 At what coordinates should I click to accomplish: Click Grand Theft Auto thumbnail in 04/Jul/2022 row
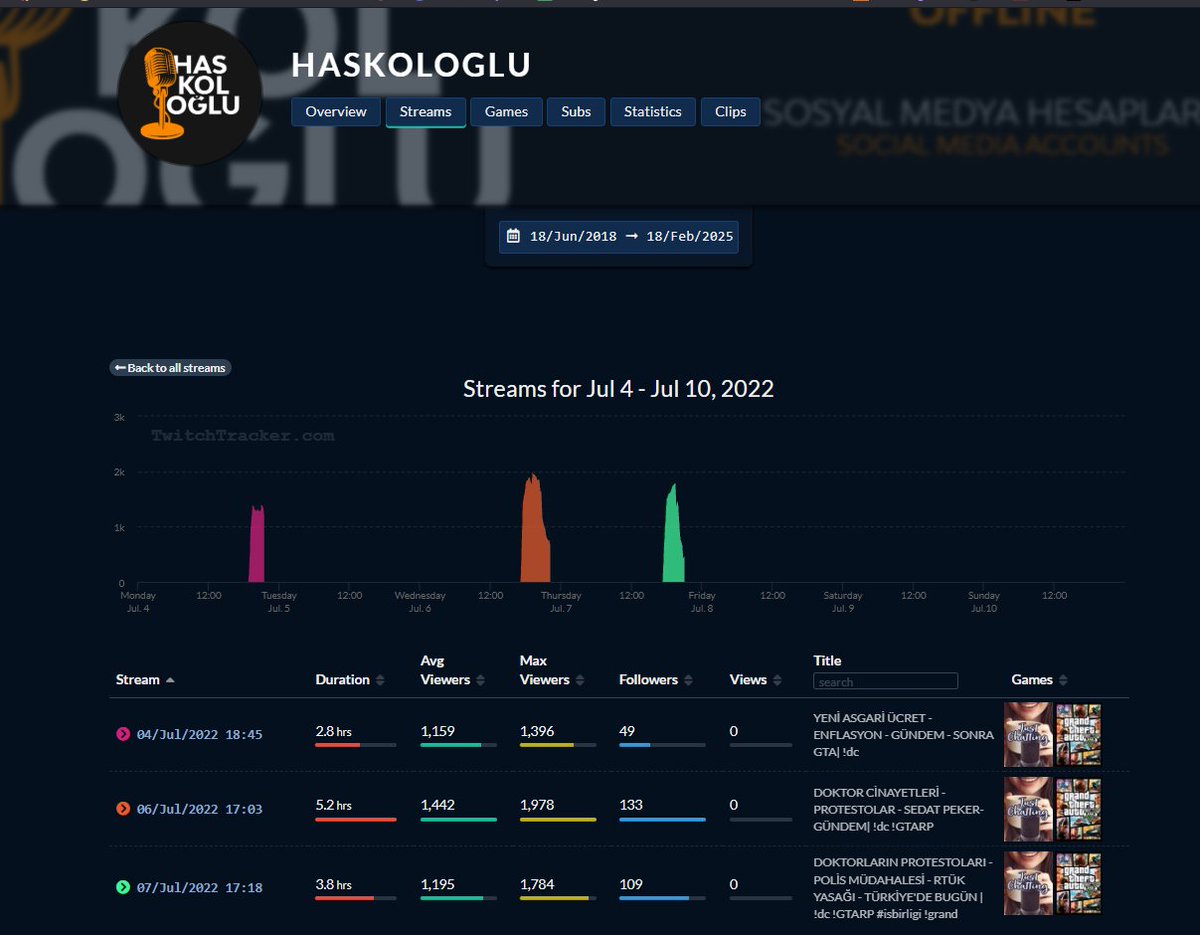[1078, 735]
